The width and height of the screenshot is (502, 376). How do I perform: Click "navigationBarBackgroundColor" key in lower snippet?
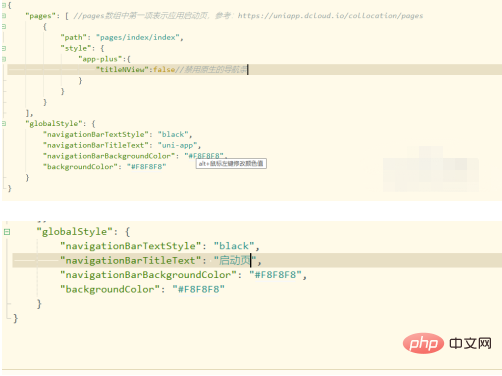(x=148, y=275)
